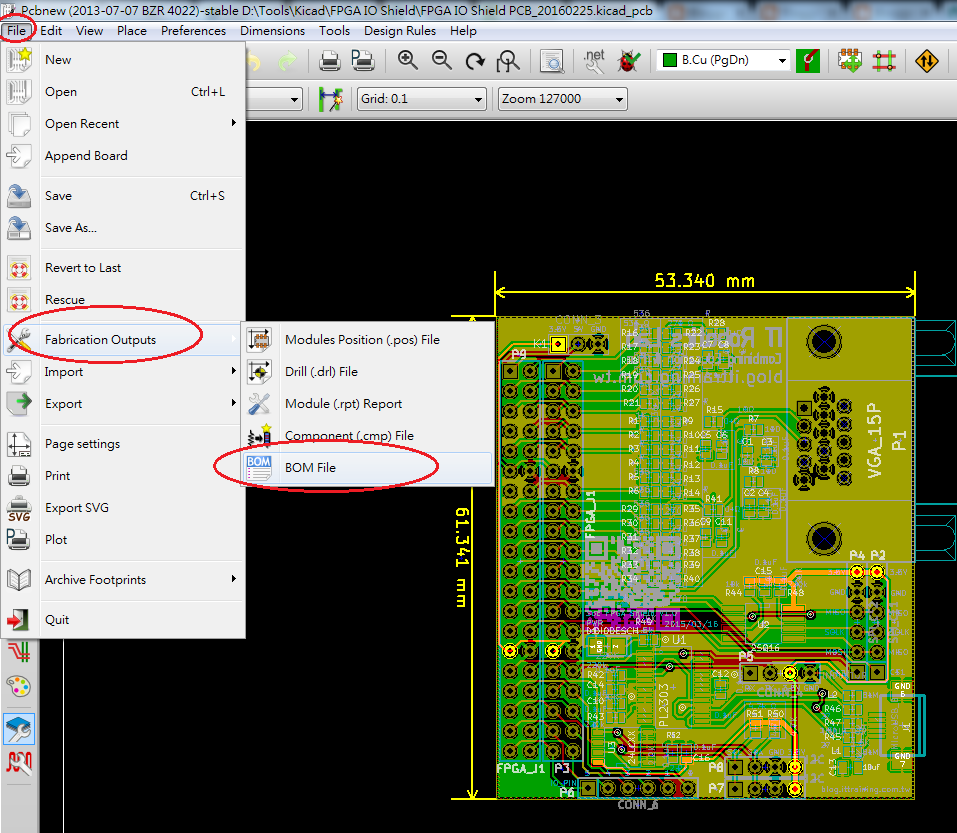Click the Mode track autorouting icon
The image size is (957, 833).
pyautogui.click(x=884, y=60)
